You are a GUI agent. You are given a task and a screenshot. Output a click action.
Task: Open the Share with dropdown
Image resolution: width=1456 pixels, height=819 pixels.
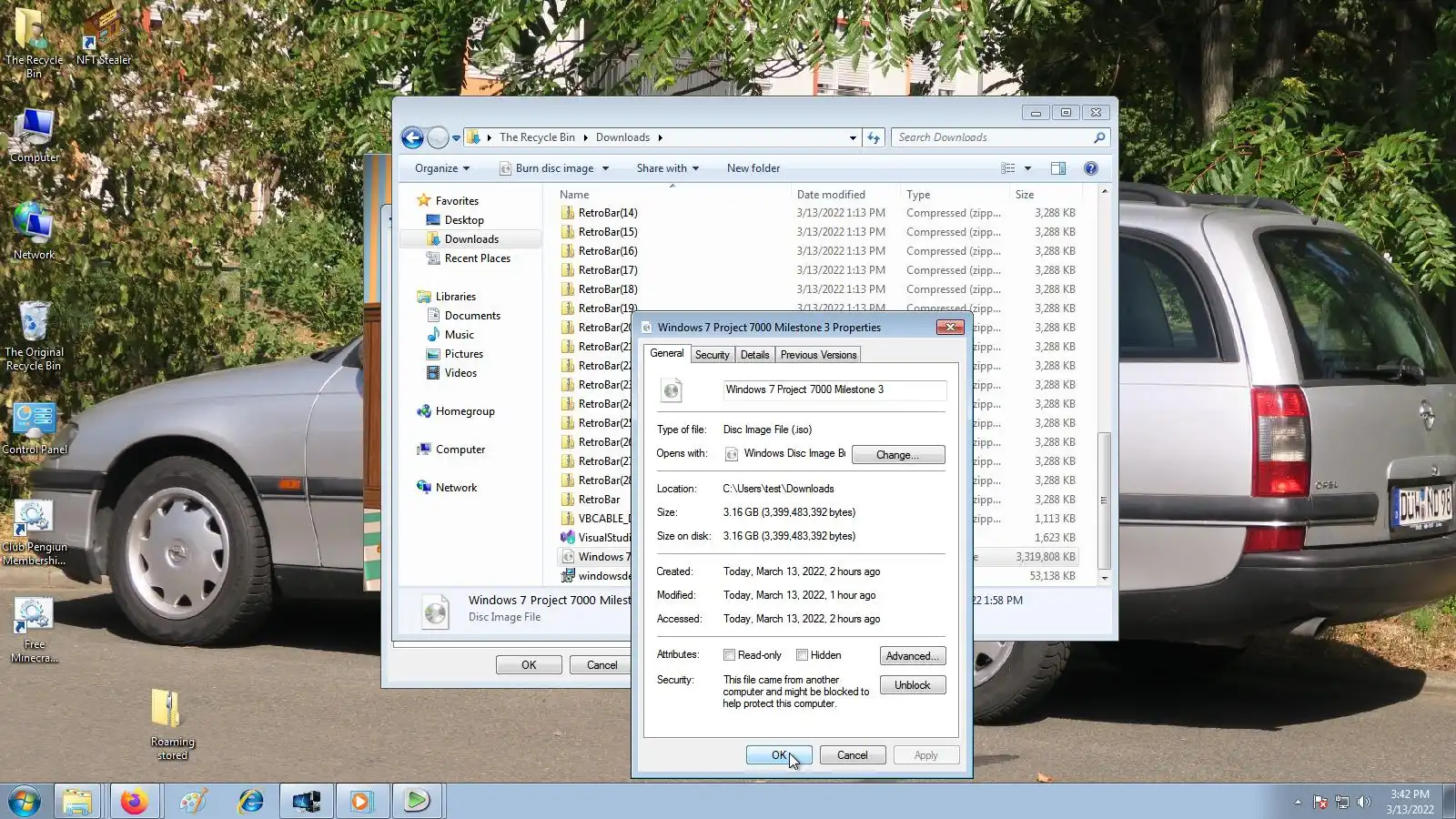point(668,168)
